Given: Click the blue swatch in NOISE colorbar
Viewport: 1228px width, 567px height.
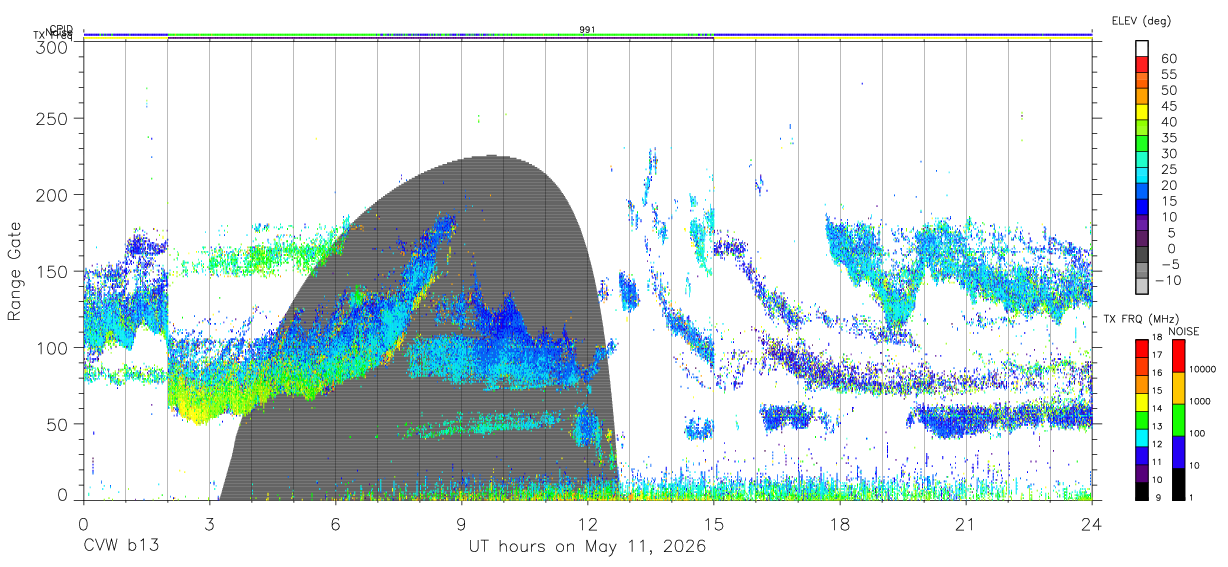Looking at the screenshot, I should pyautogui.click(x=1178, y=452).
